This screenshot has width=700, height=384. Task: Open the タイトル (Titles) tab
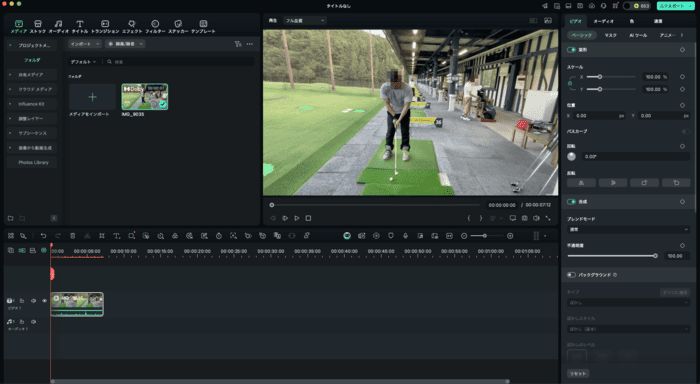coord(80,26)
